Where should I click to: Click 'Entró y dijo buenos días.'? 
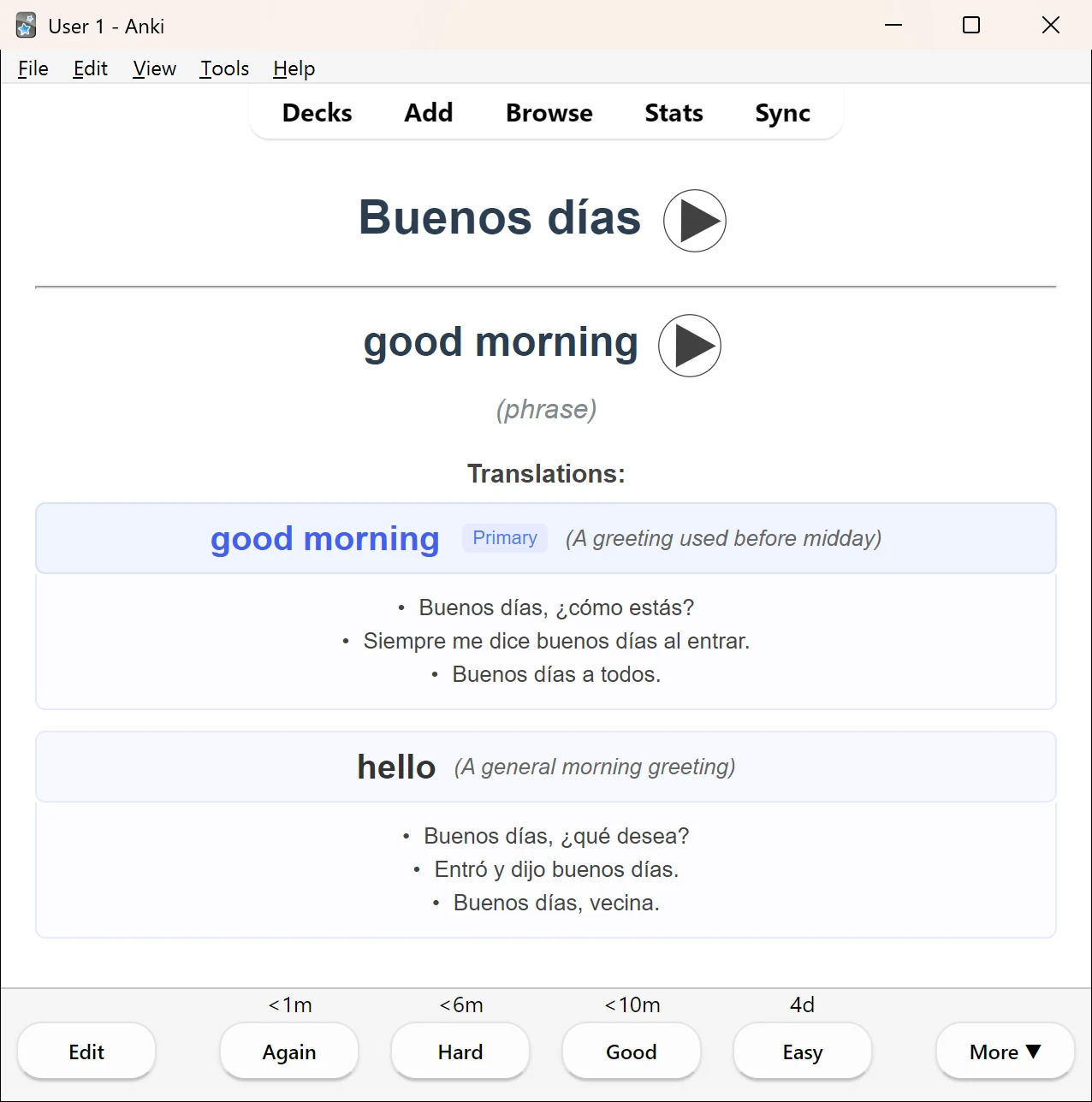556,869
